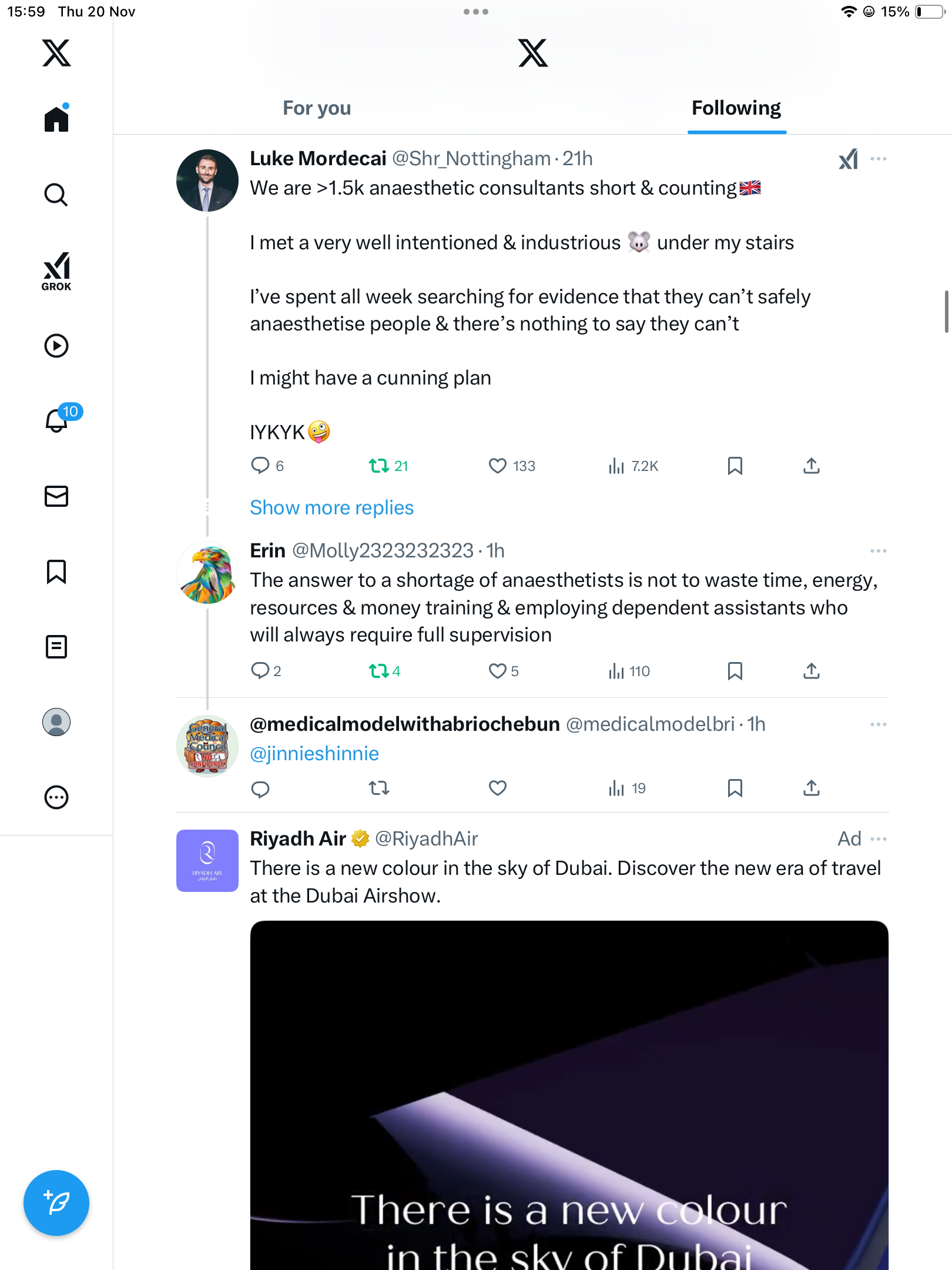Open the Bookmarks page in sidebar
Viewport: 952px width, 1270px height.
[x=56, y=571]
